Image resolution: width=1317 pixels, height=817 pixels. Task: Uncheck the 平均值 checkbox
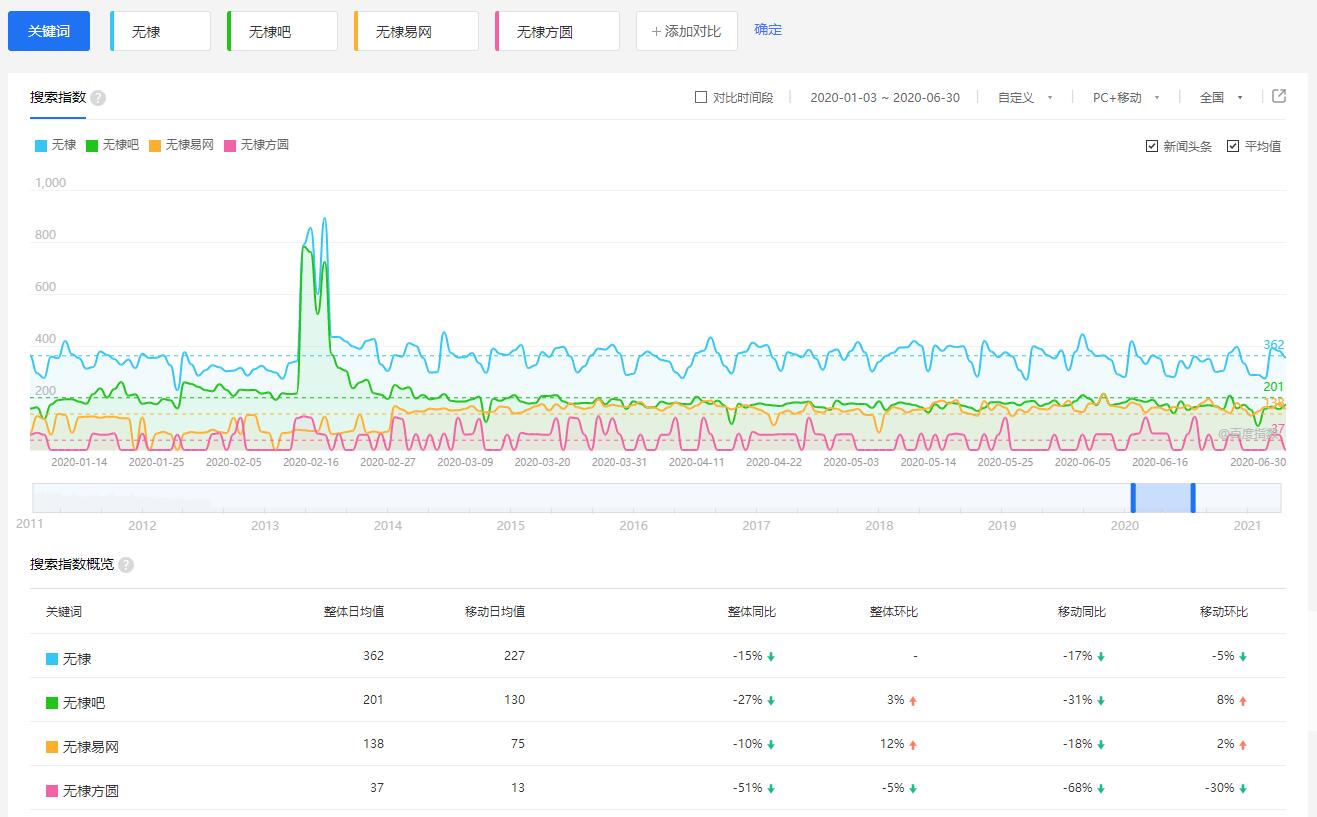1233,147
